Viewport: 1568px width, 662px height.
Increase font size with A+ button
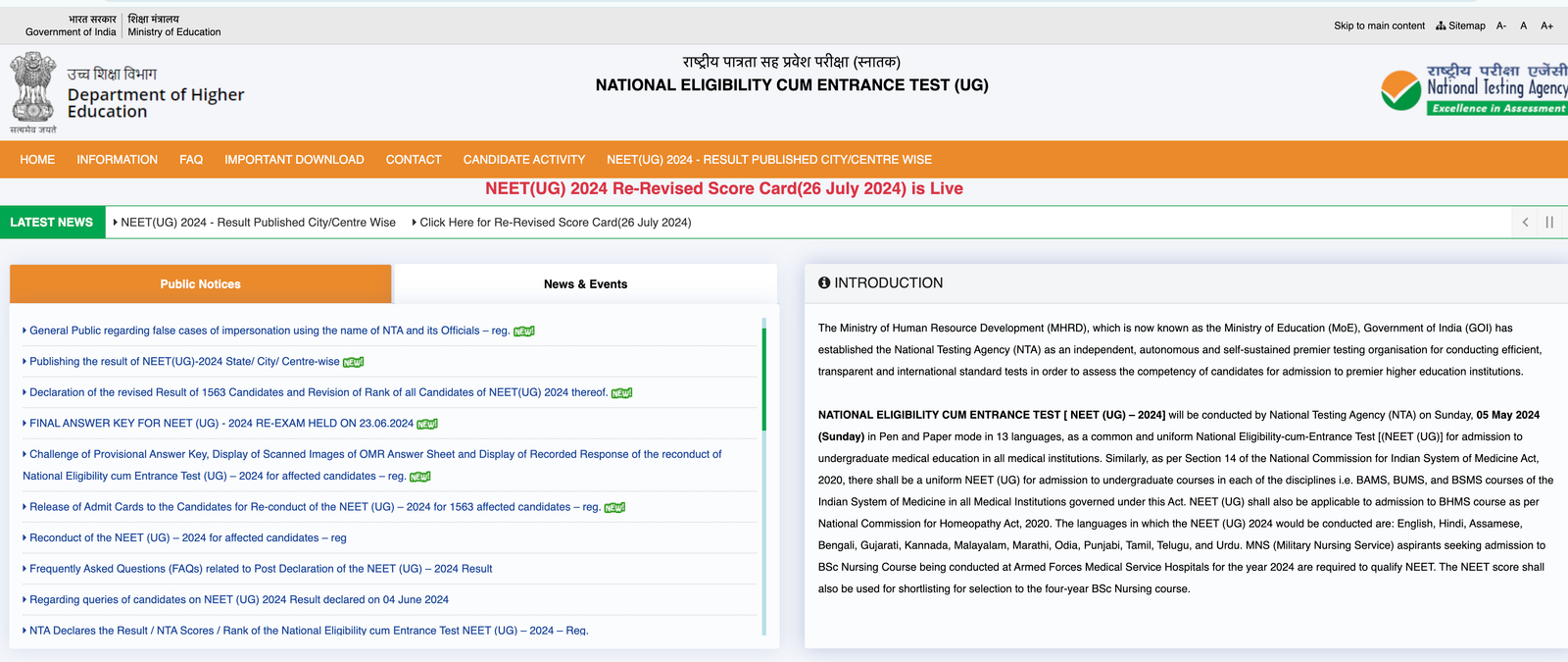(1546, 25)
